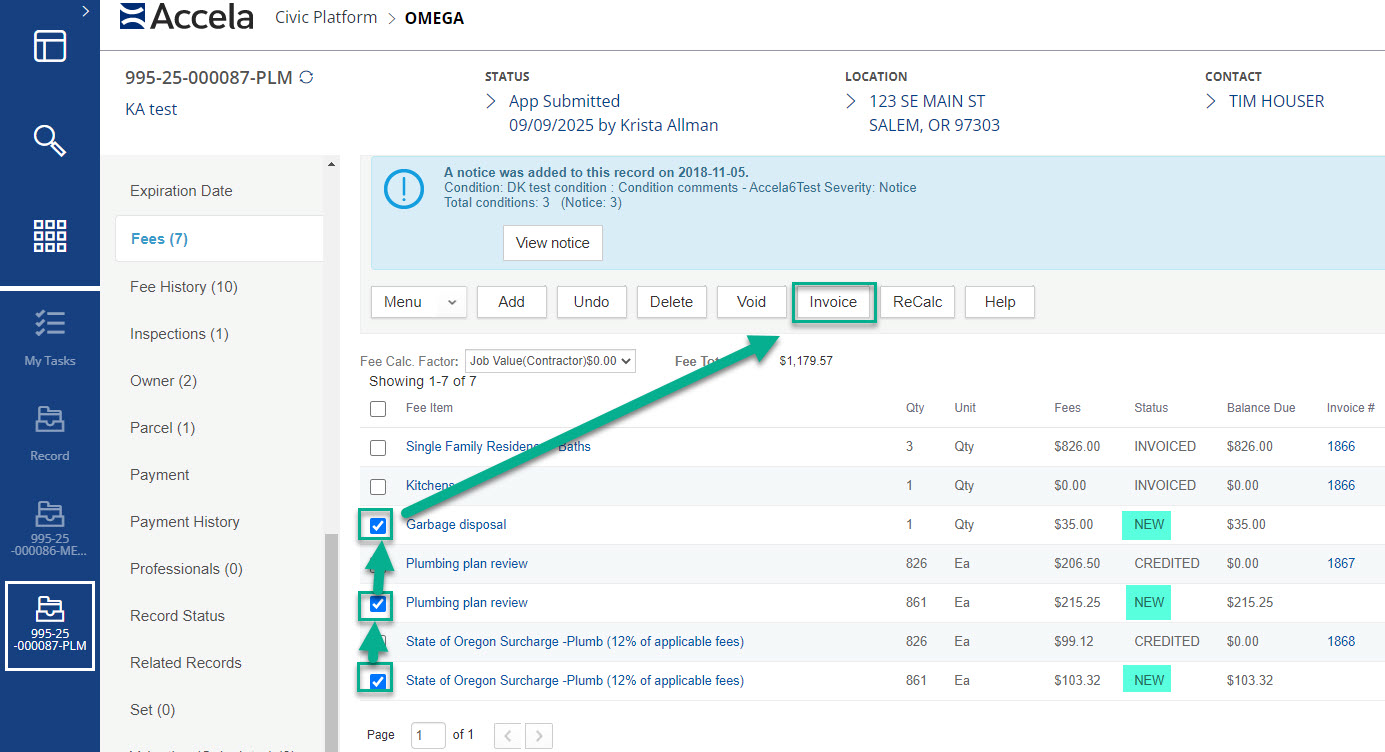Refresh record using icon beside record number
1385x752 pixels.
[x=306, y=77]
